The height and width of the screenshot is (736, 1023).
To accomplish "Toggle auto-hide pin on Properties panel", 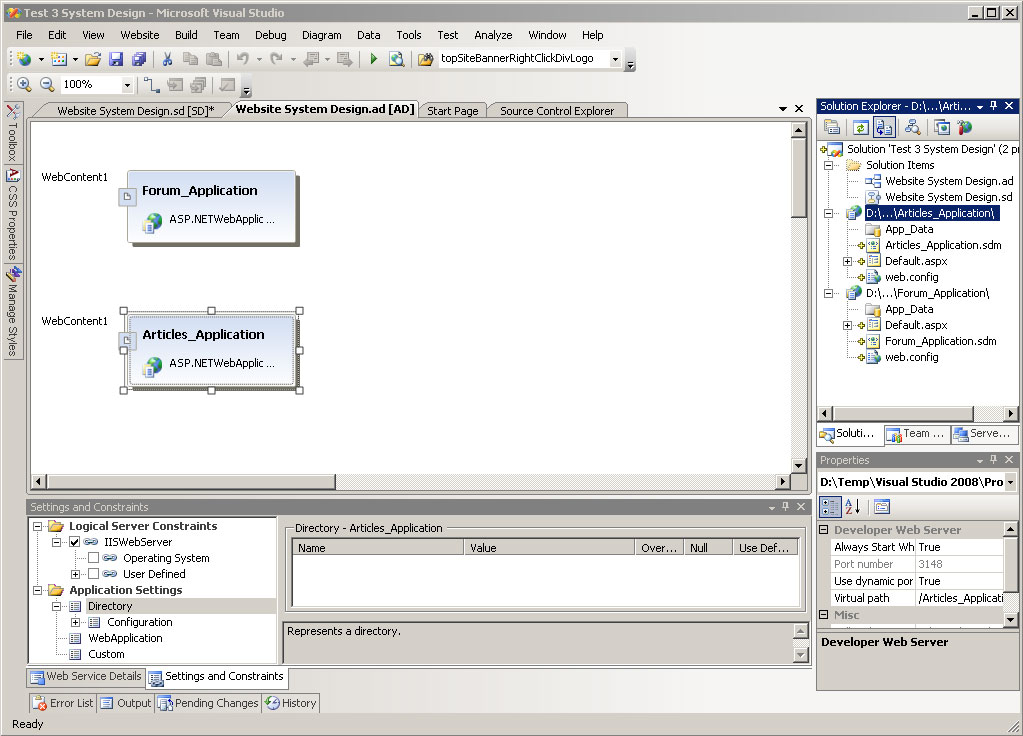I will click(x=994, y=460).
